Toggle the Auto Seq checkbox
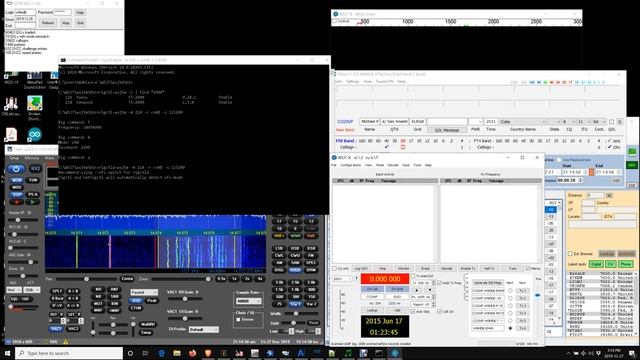 pos(413,311)
